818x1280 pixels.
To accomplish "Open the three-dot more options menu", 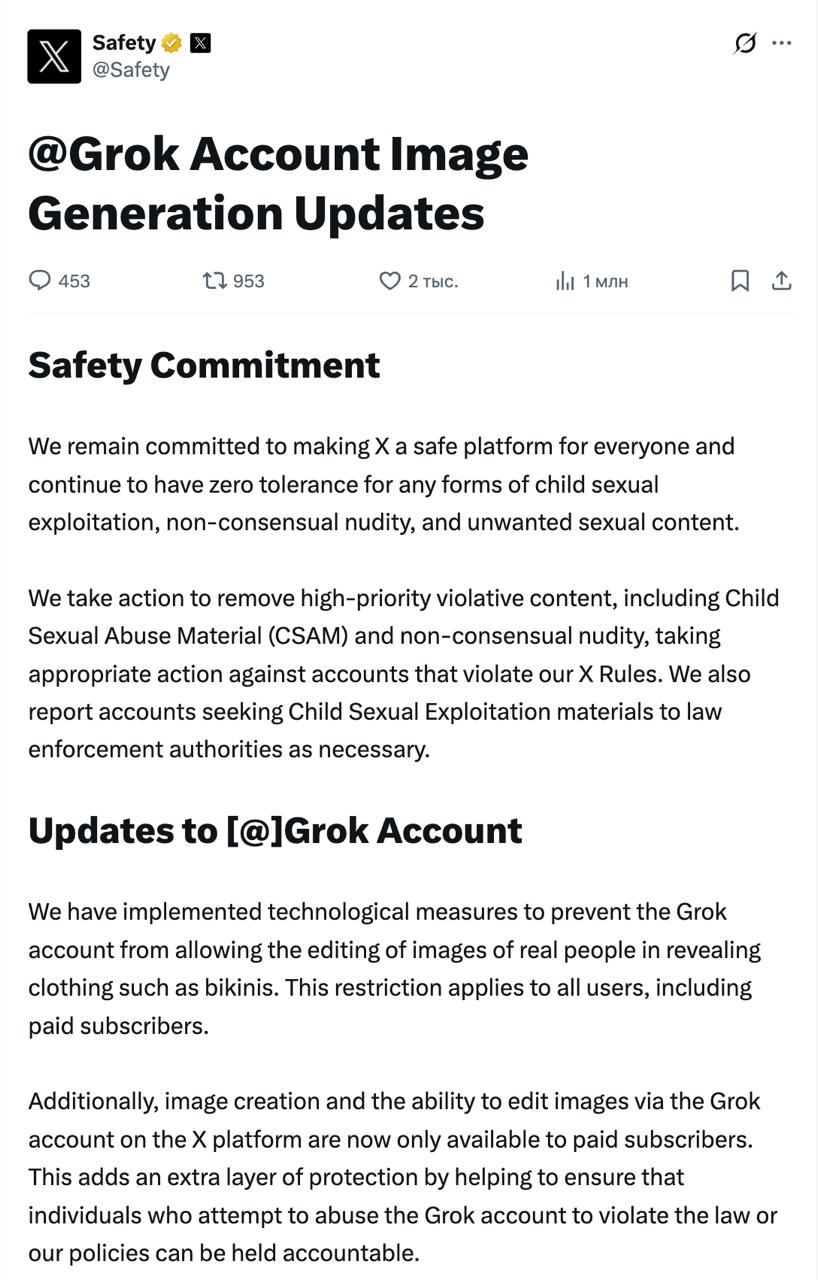I will click(782, 43).
